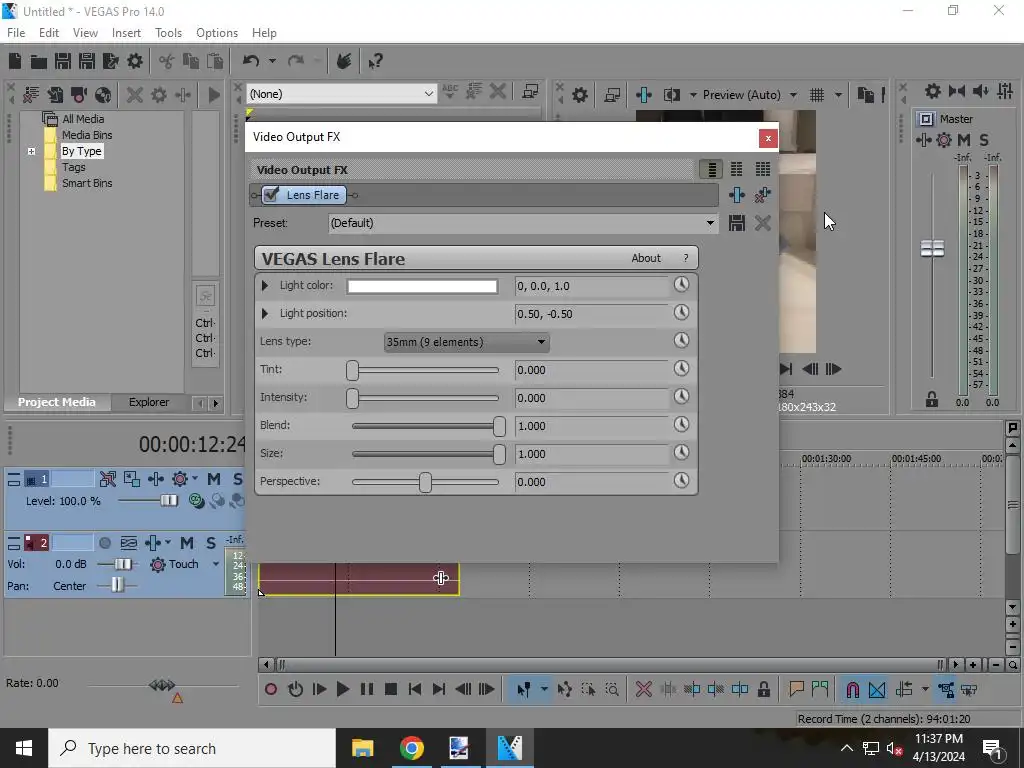Switch to the Project Media tab
Screen dimensions: 1024x768
click(56, 402)
